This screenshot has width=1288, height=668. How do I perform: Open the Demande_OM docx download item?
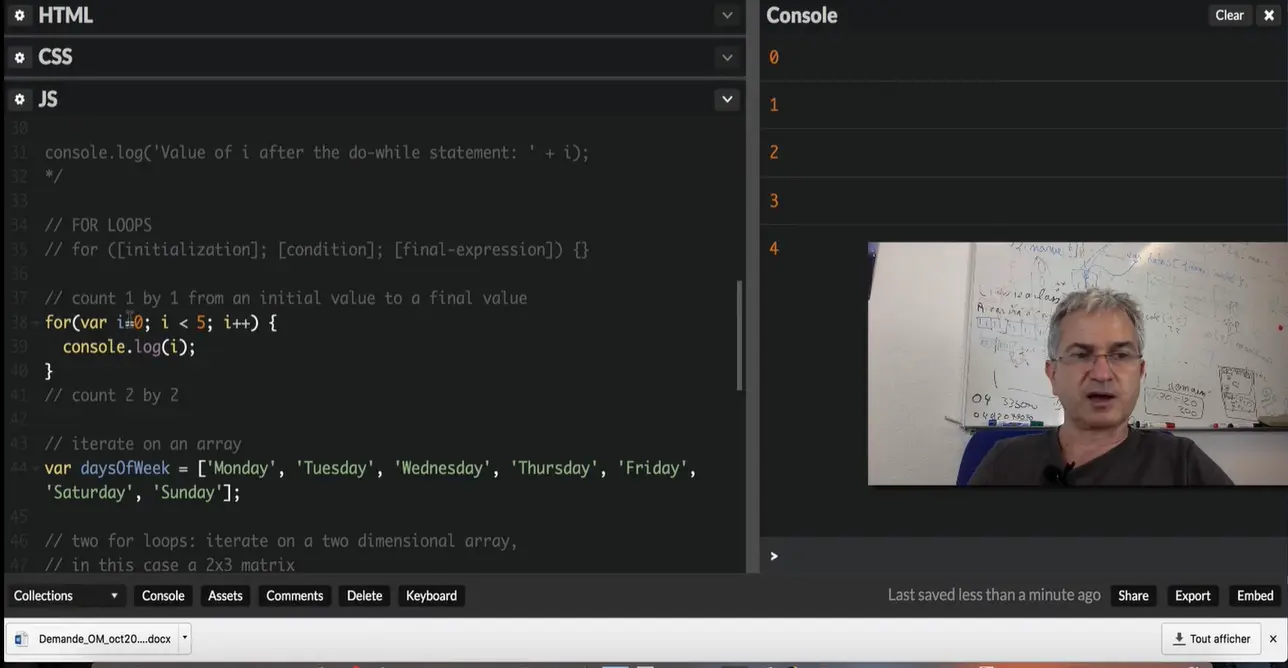(x=92, y=639)
